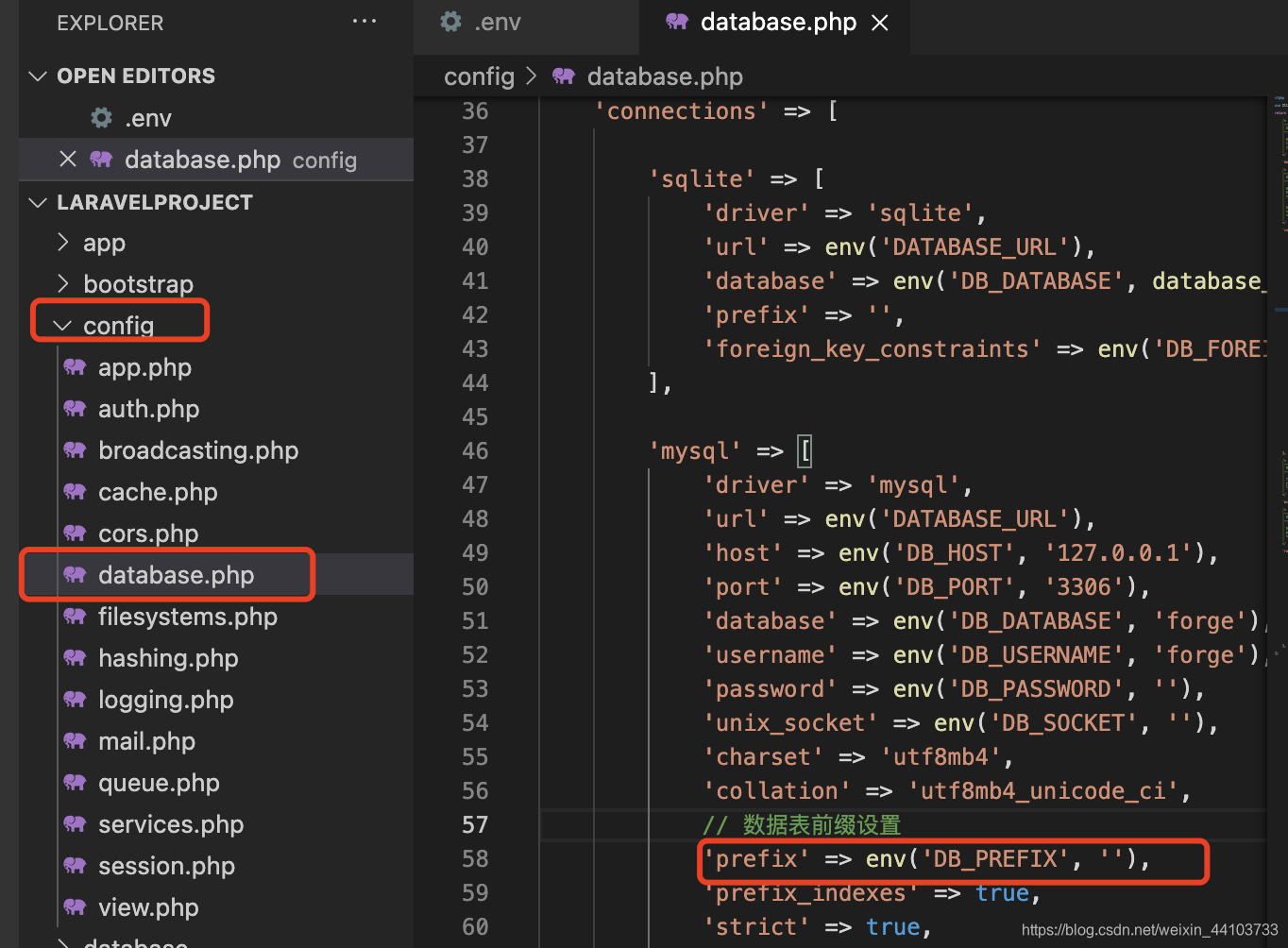Click the '127.0.0.1' host value
This screenshot has height=948, width=1288.
1118,552
